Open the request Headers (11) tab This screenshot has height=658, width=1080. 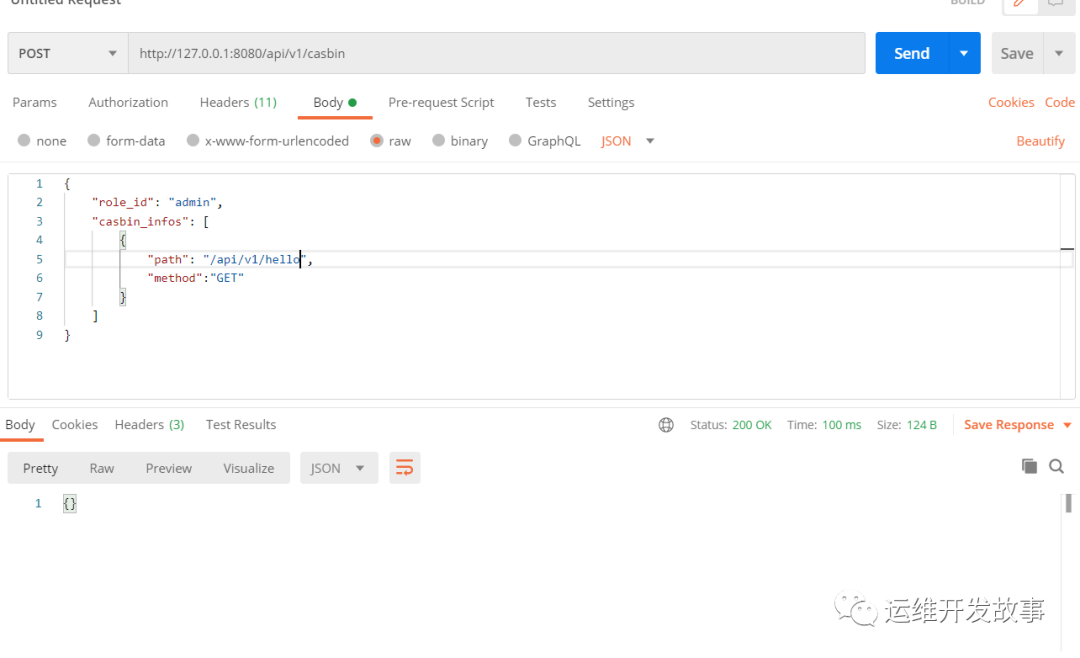[x=238, y=103]
